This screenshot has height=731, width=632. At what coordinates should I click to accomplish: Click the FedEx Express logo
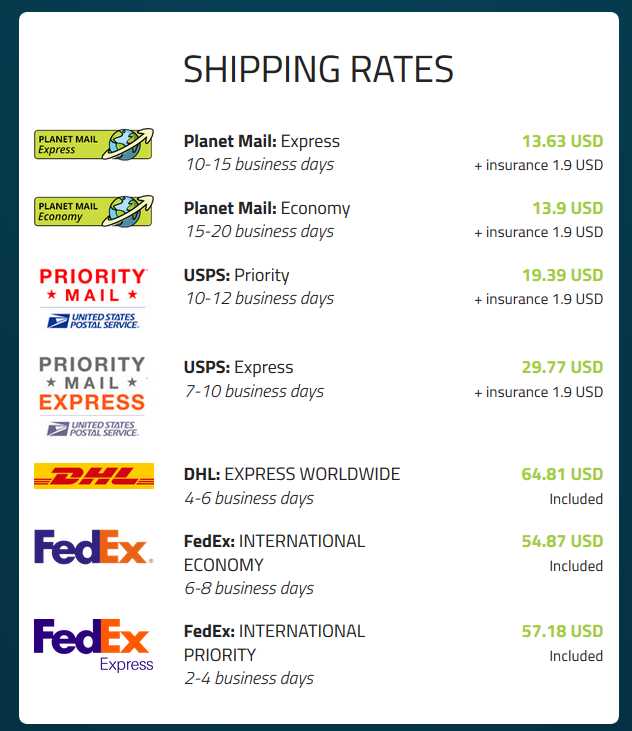tap(94, 644)
